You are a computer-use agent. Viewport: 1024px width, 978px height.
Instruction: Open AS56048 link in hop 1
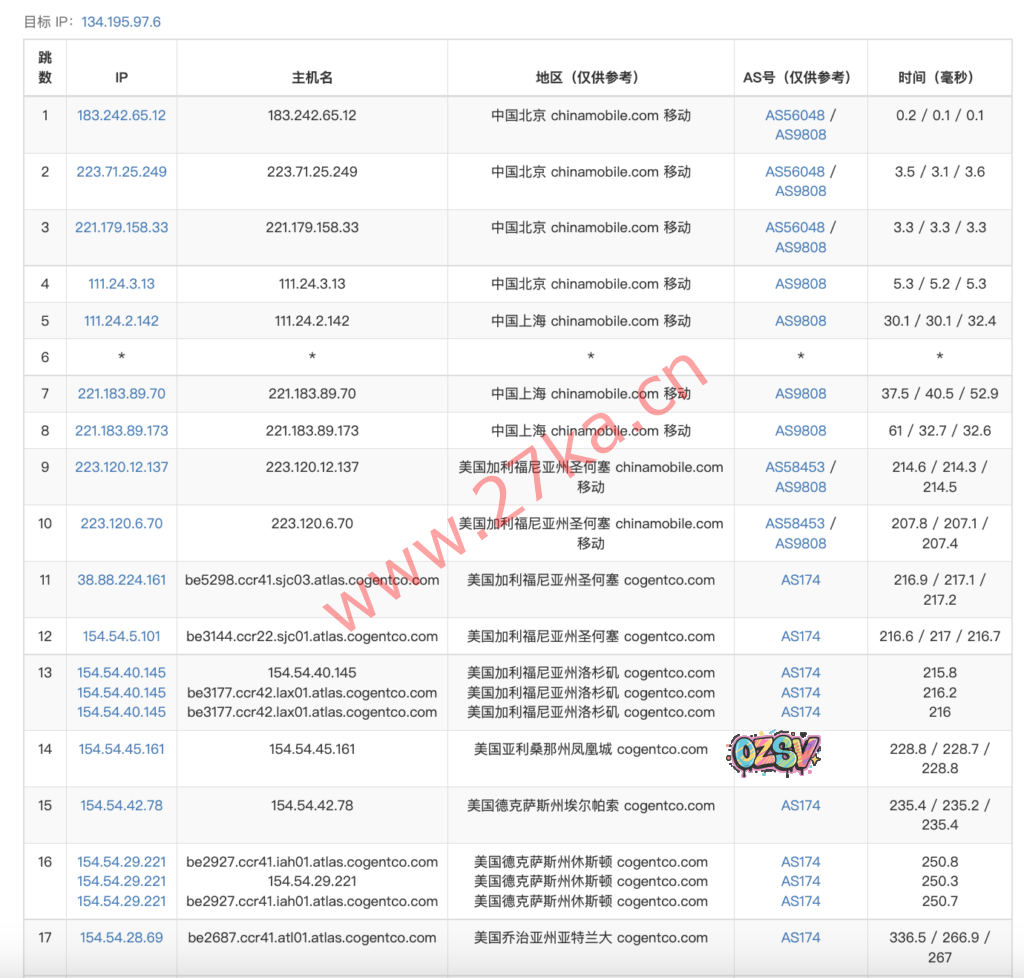795,115
